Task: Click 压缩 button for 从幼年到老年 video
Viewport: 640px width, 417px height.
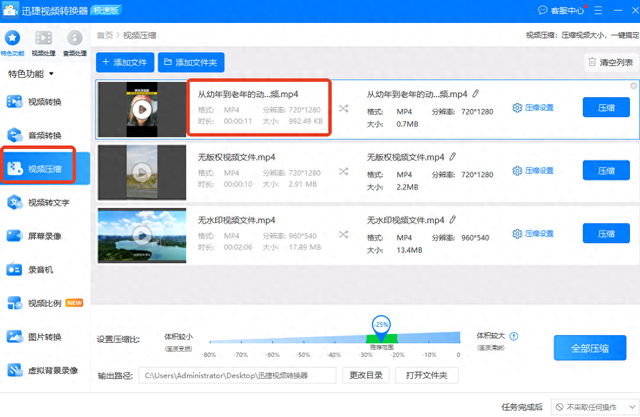Action: [x=606, y=107]
